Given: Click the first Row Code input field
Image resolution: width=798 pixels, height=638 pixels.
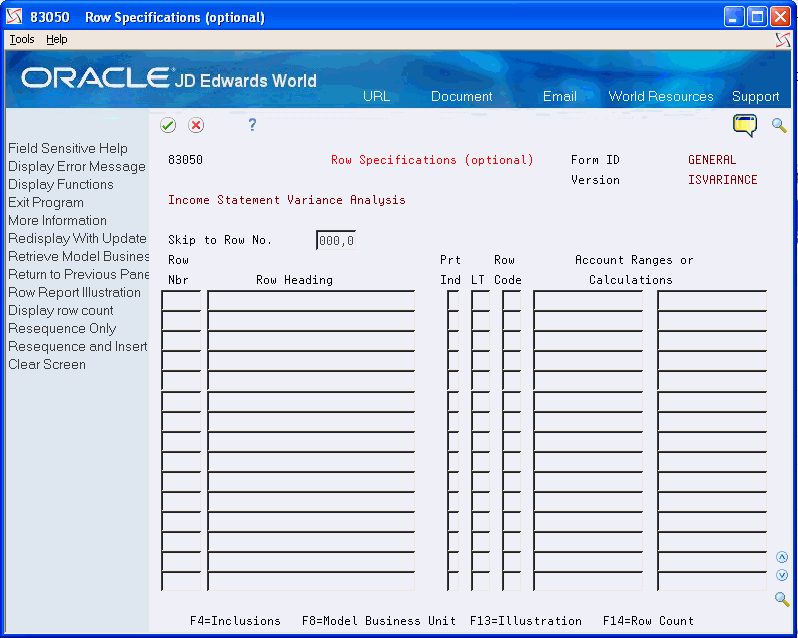Looking at the screenshot, I should point(511,300).
